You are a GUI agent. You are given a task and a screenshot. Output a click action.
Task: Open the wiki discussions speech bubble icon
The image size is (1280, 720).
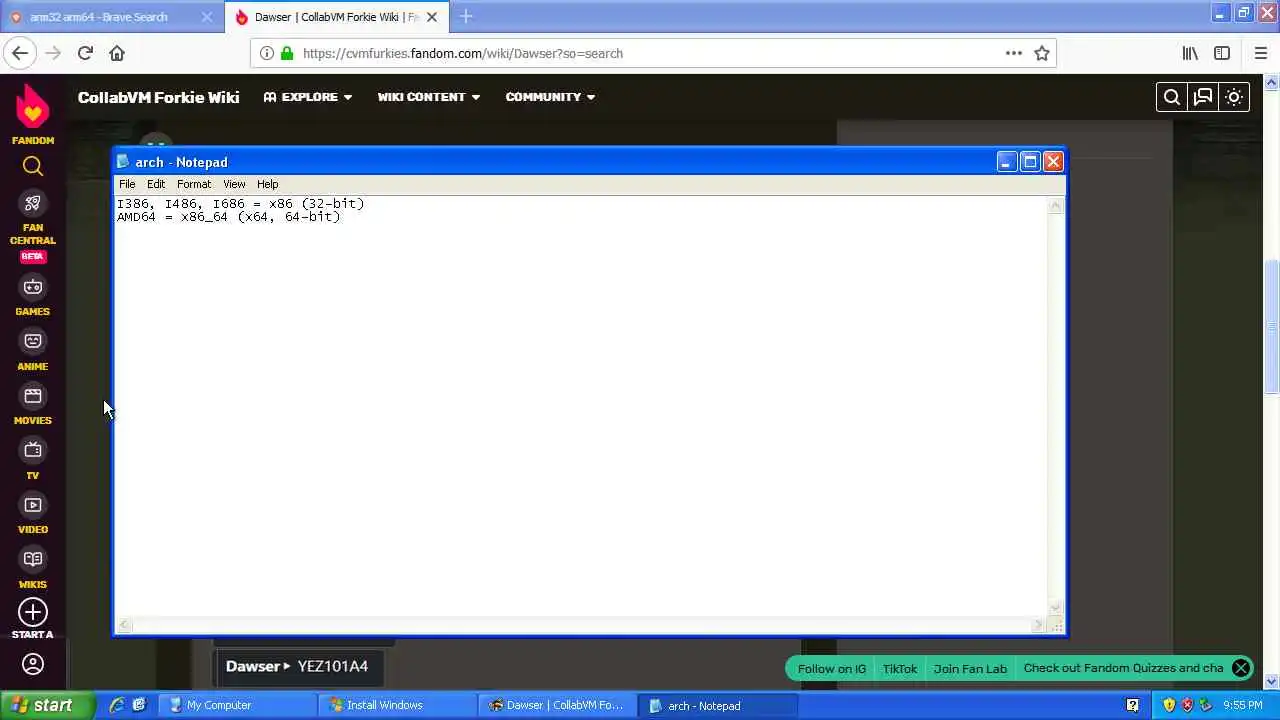click(1203, 97)
